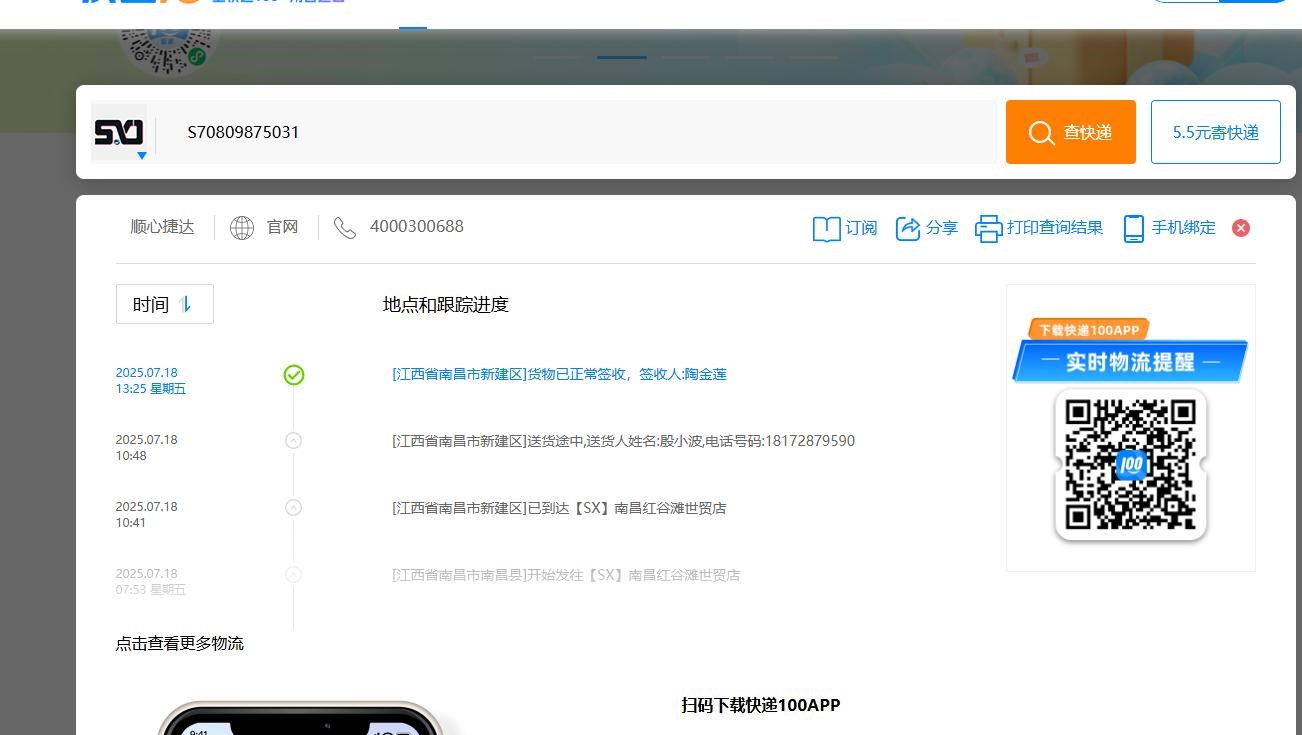Click the 2025.07.18 10:41 timestamp
Image resolution: width=1302 pixels, height=735 pixels.
point(146,515)
